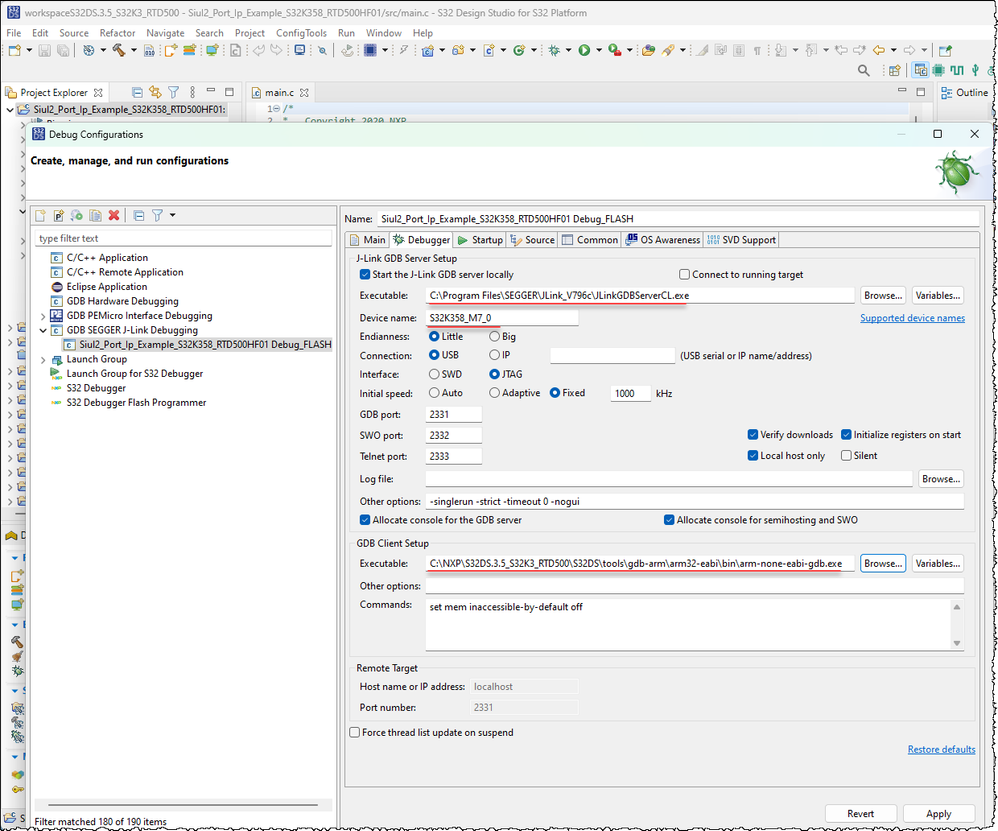The image size is (998, 831).
Task: Open the Clocks perspective waveform icon
Action: coord(957,70)
